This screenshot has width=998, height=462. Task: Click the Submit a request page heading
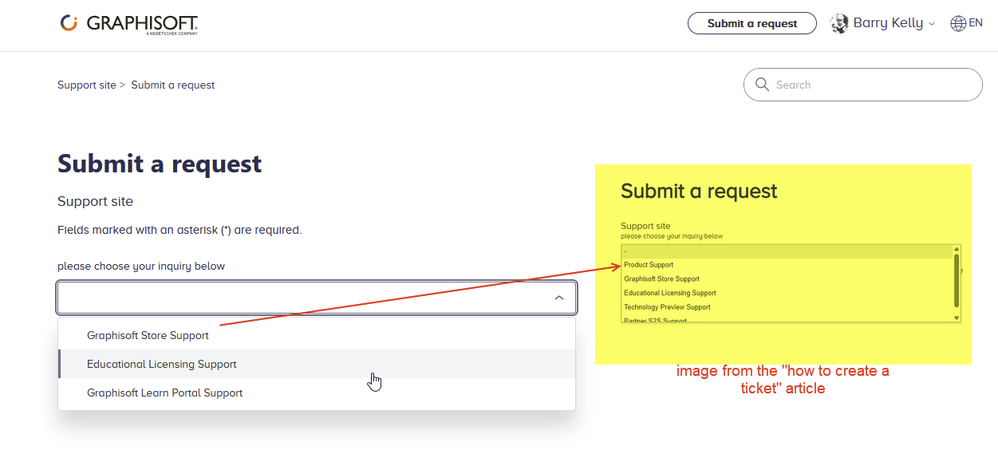point(159,164)
